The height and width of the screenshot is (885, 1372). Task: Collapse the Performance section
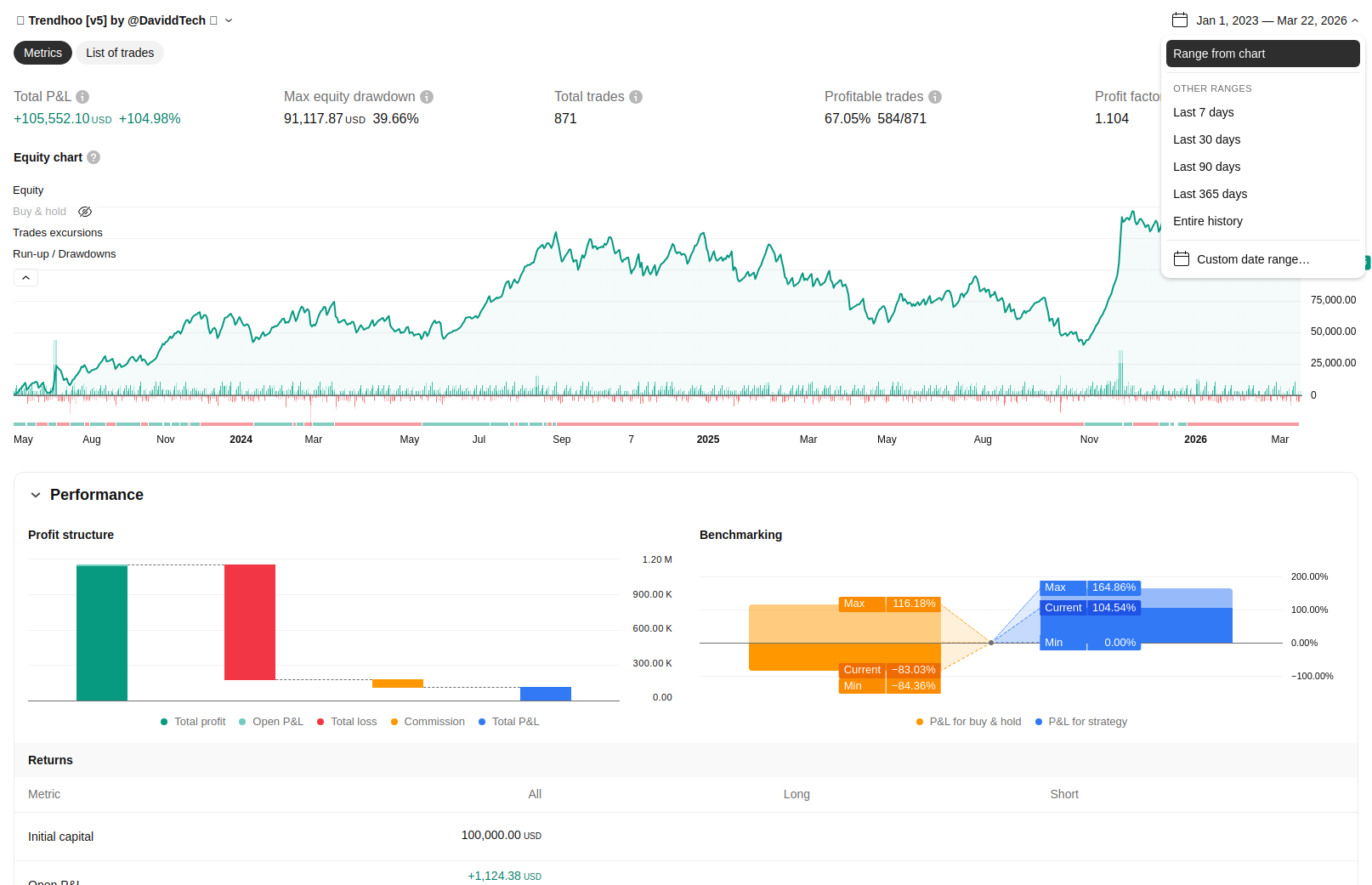[36, 495]
